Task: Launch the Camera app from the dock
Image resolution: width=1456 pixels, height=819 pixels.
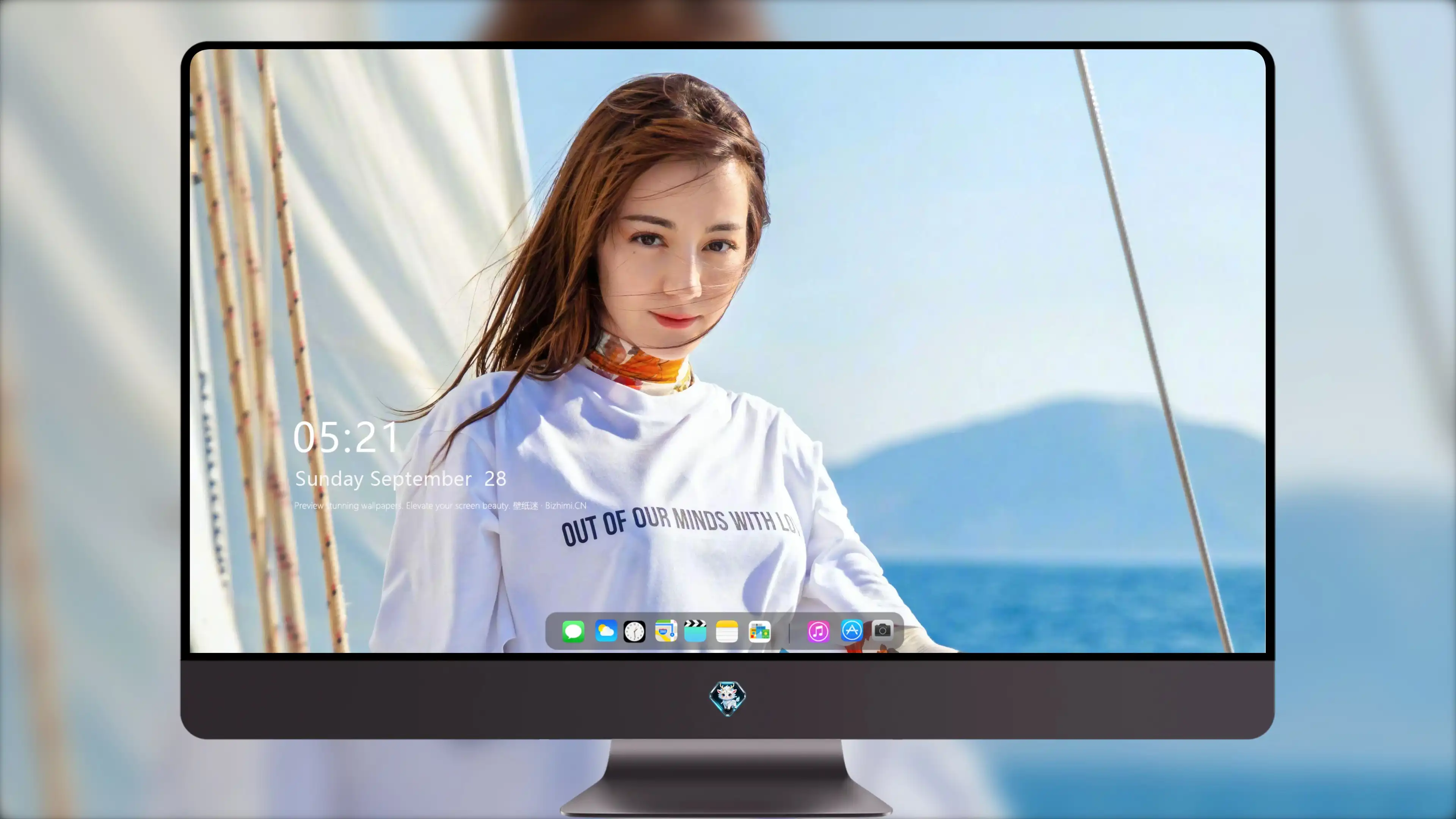Action: click(x=882, y=630)
